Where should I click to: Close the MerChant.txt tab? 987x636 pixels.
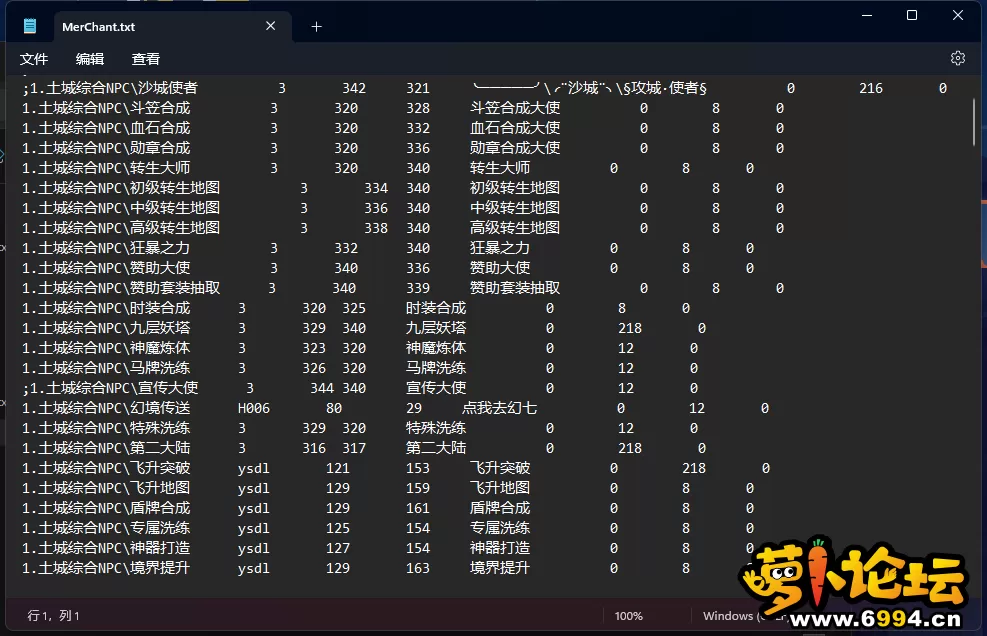coord(271,26)
